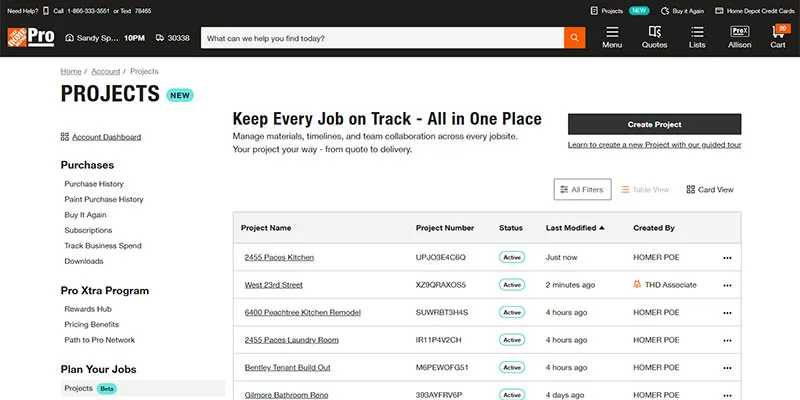Screen dimensions: 800x400
Task: Open options menu for West 23rd Street
Action: (727, 285)
